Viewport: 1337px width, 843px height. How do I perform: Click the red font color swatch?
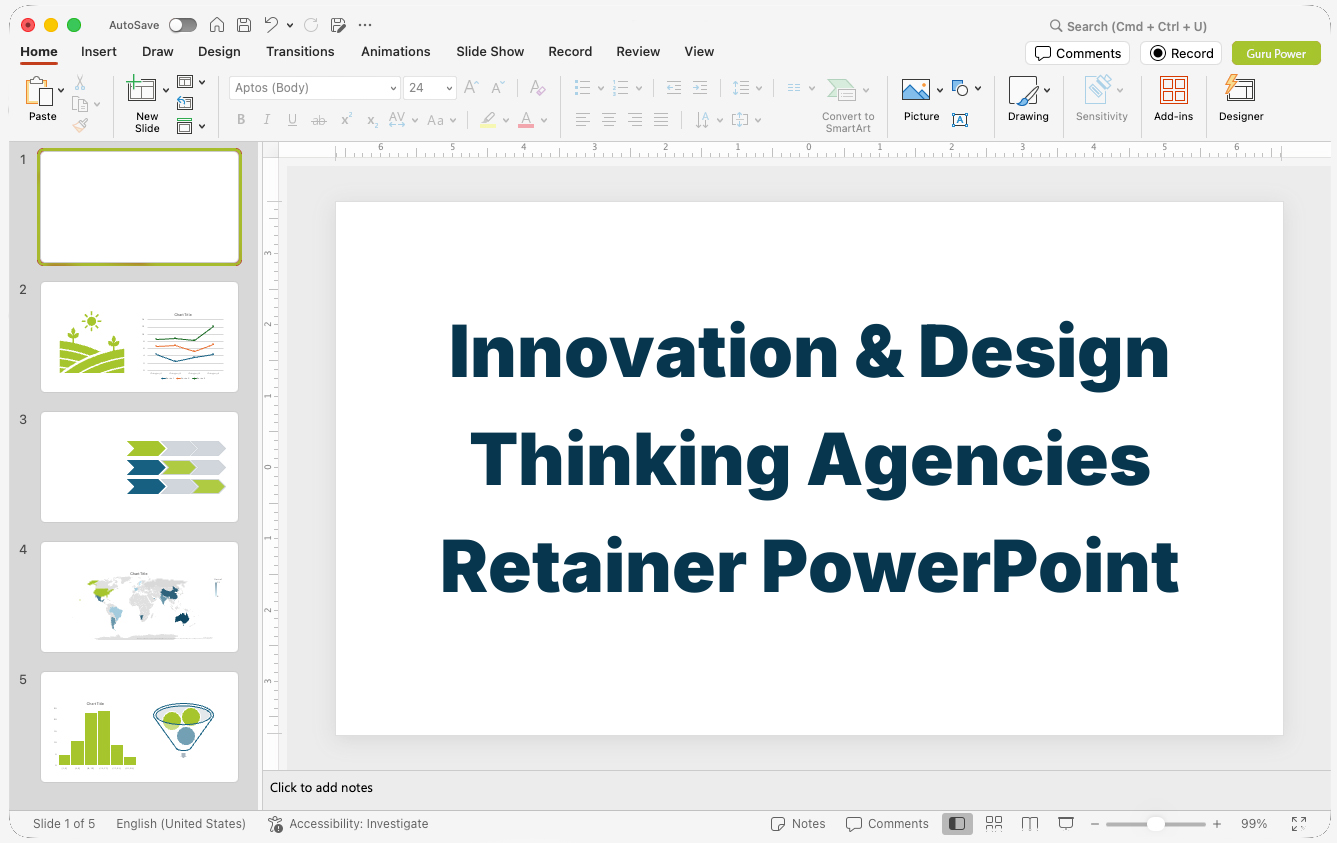(526, 120)
